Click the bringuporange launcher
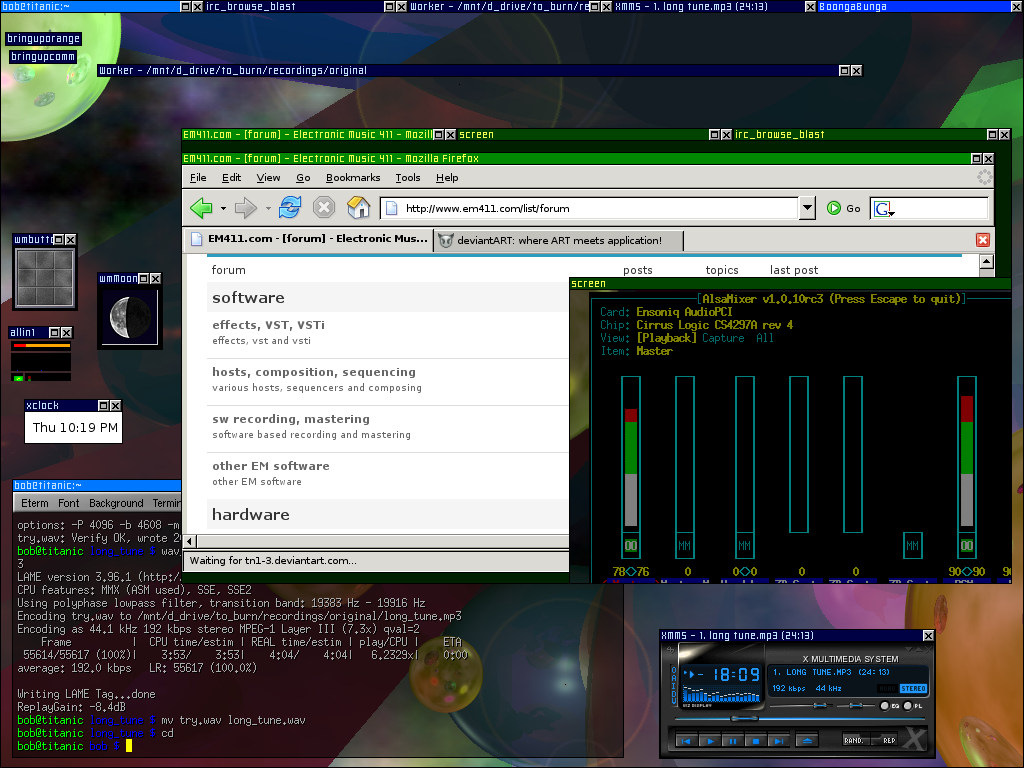The width and height of the screenshot is (1024, 768). click(x=44, y=39)
